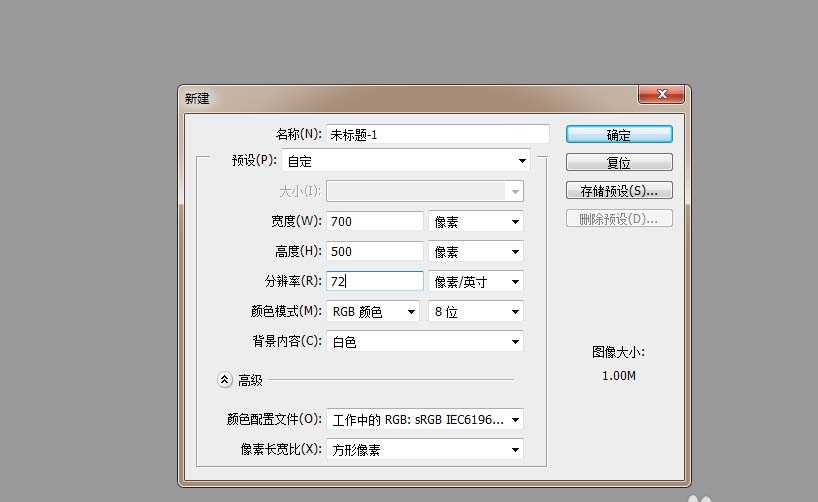Open the 像素长宽比 dropdown showing 方形像素
This screenshot has width=818, height=502.
[x=424, y=450]
